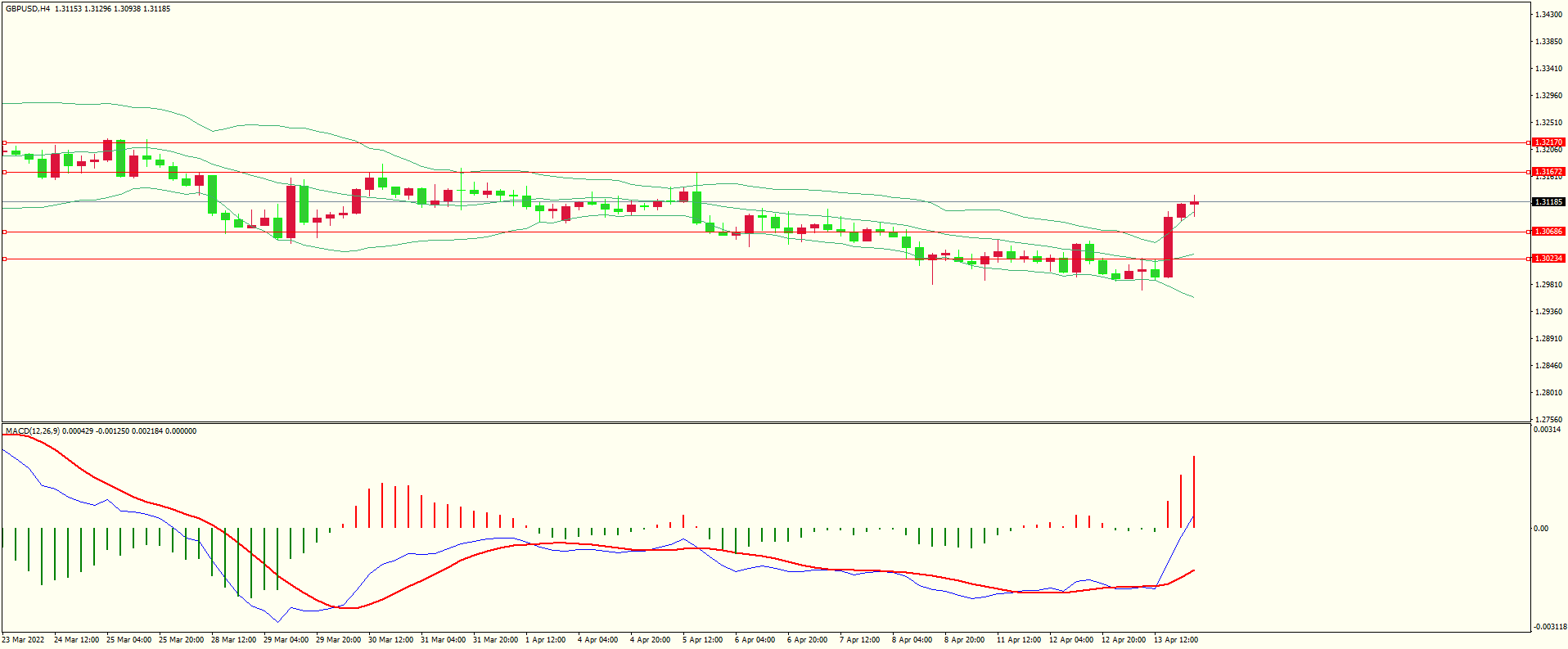The width and height of the screenshot is (1568, 649).
Task: Click the 1.28910 price scale label
Action: click(x=1548, y=339)
